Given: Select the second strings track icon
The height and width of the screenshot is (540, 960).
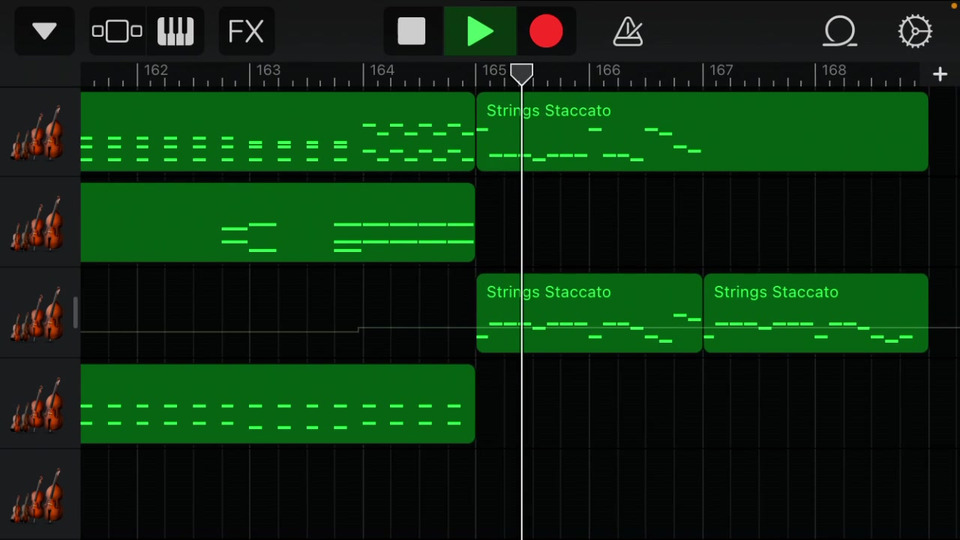Looking at the screenshot, I should (x=38, y=223).
